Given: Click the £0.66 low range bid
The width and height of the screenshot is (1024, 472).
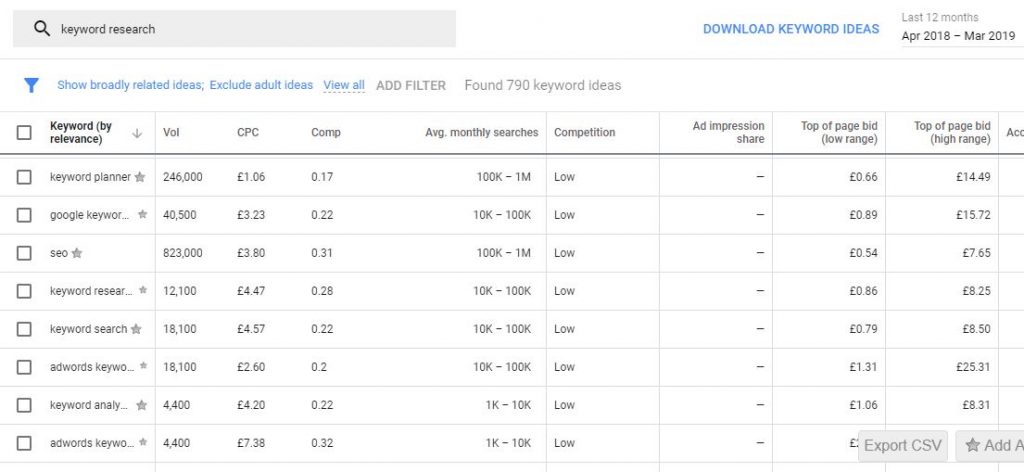Looking at the screenshot, I should coord(863,177).
